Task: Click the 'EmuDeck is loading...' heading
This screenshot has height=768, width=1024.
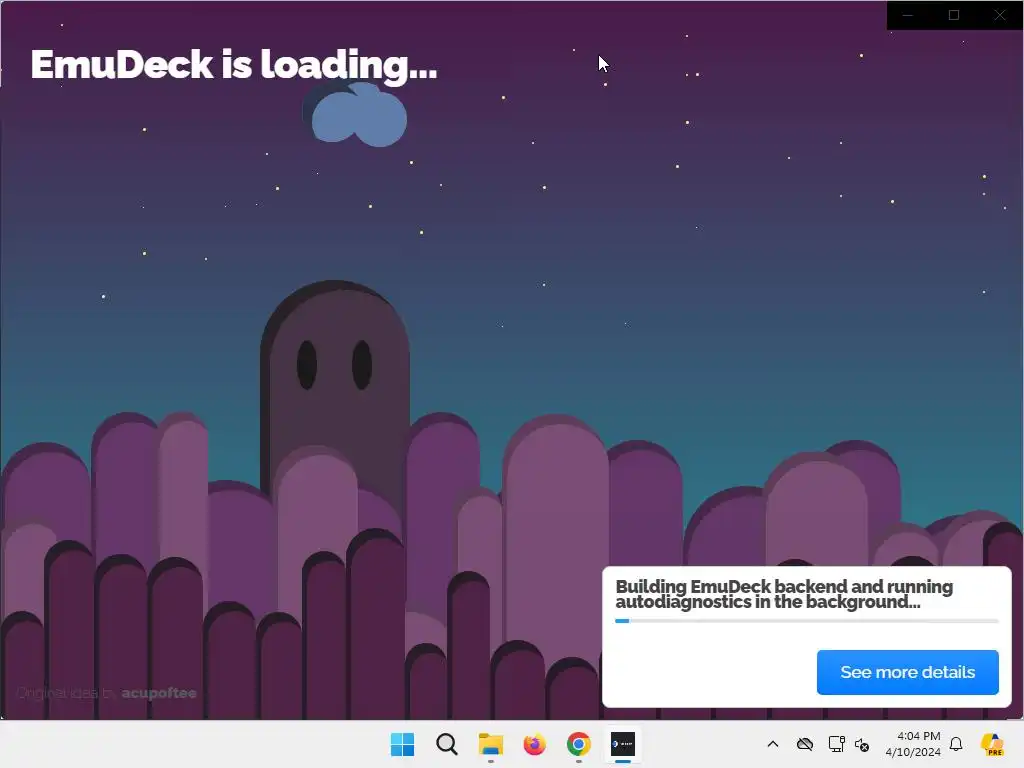Action: [x=234, y=65]
